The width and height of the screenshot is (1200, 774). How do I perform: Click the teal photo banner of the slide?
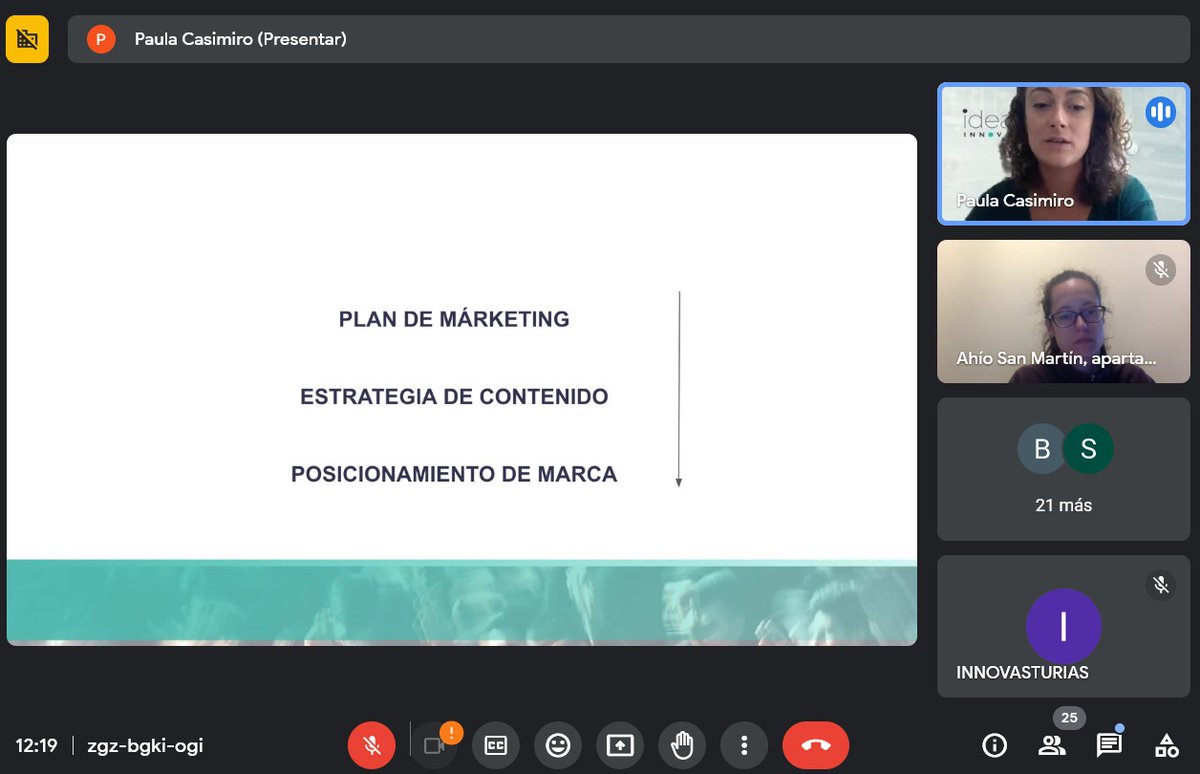click(x=462, y=602)
